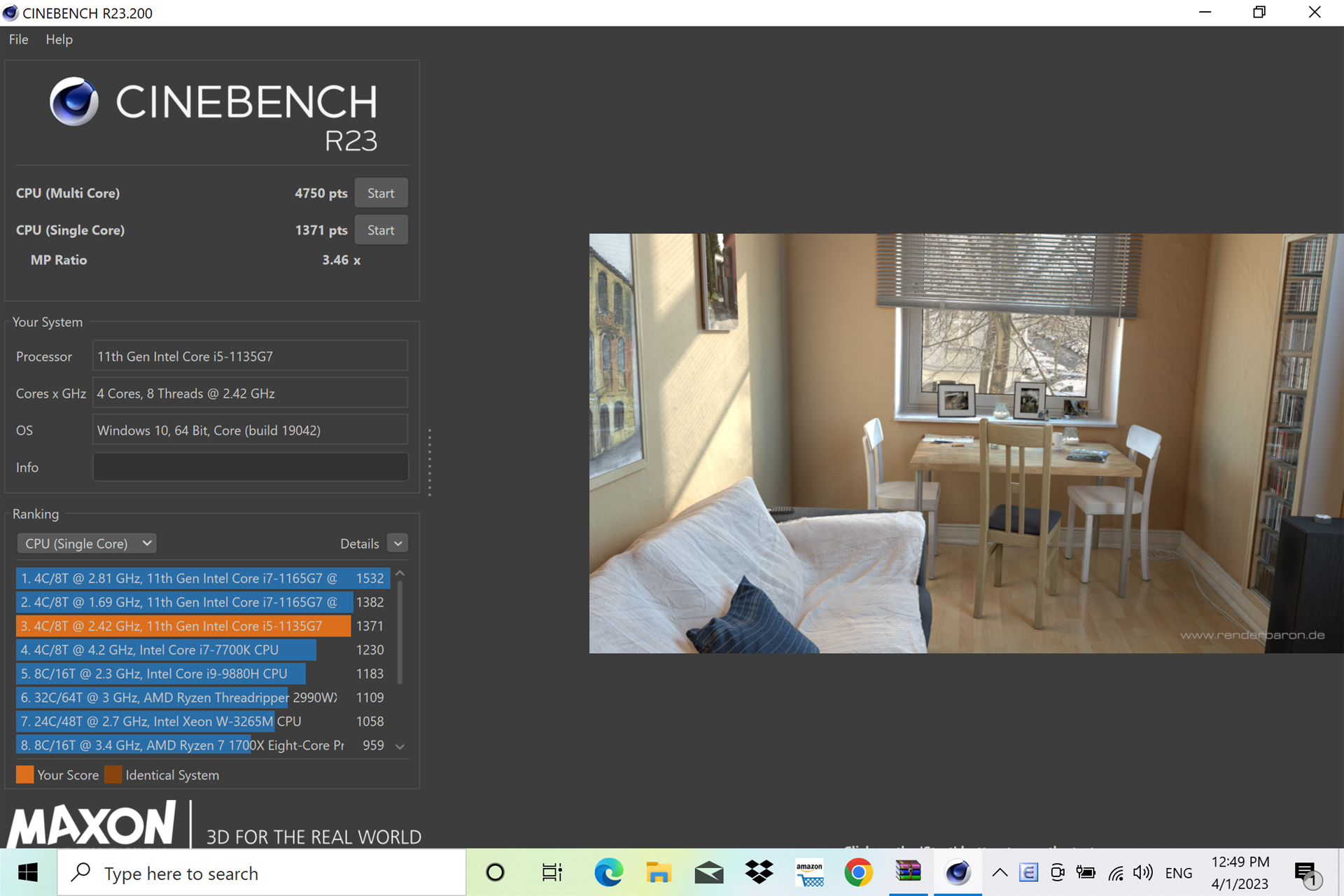Click the Cinebench taskbar icon
1344x896 pixels.
pyautogui.click(x=958, y=872)
